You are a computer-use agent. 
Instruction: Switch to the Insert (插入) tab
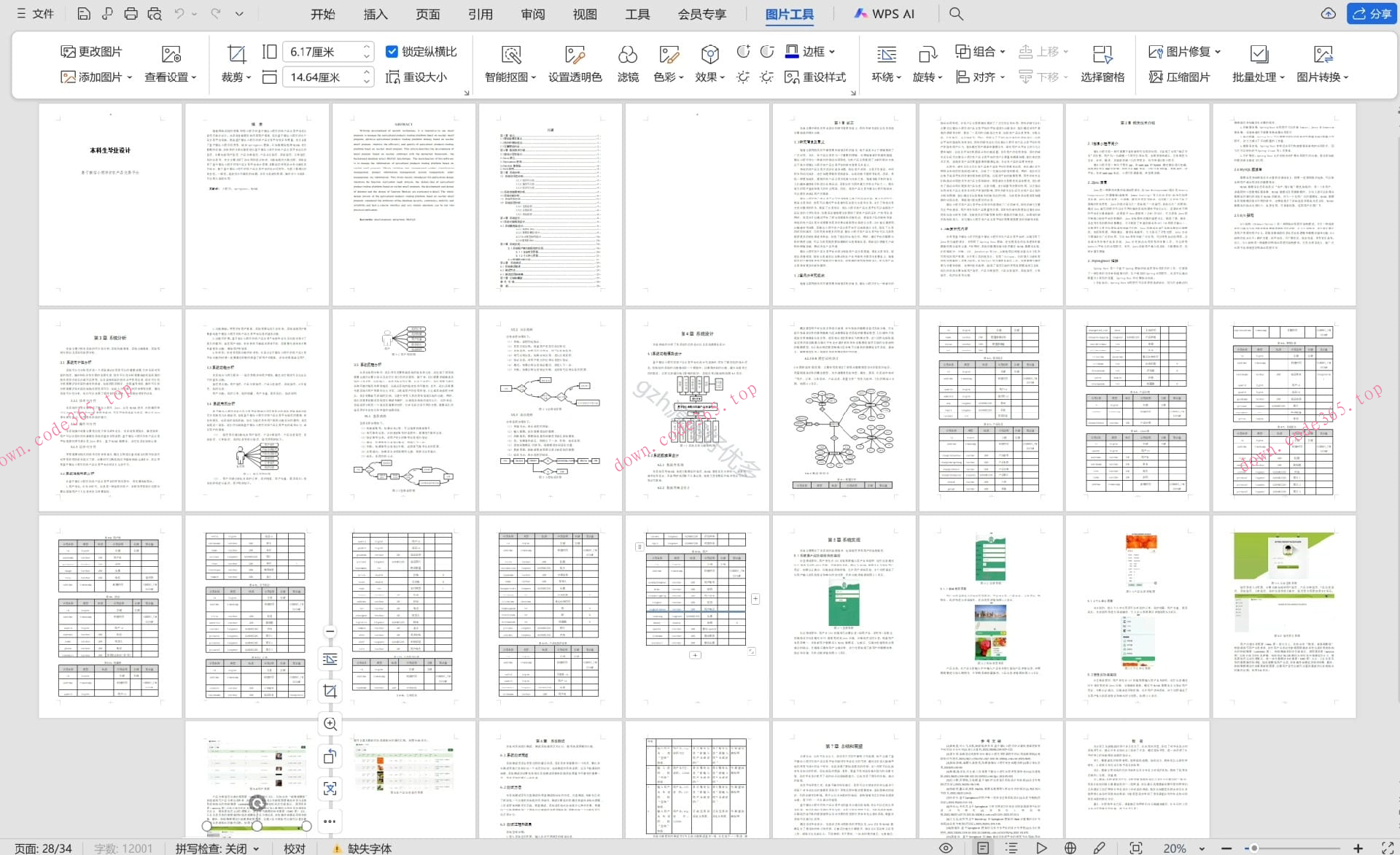tap(376, 14)
